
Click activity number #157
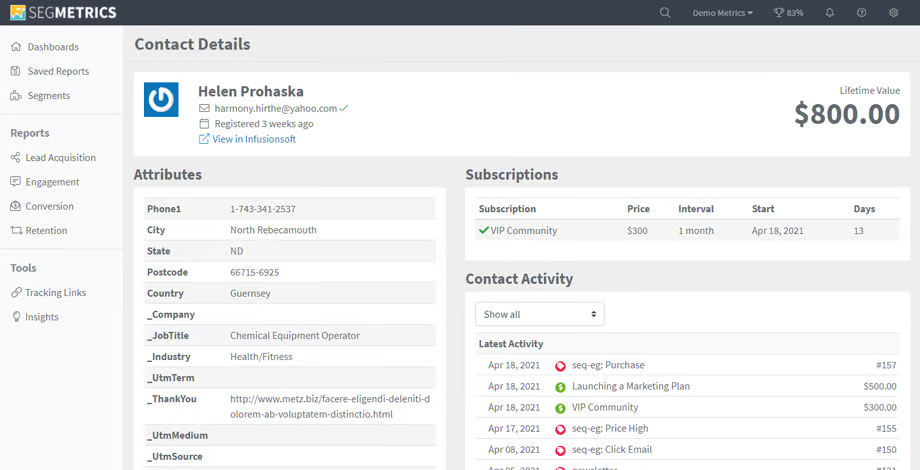tap(886, 365)
